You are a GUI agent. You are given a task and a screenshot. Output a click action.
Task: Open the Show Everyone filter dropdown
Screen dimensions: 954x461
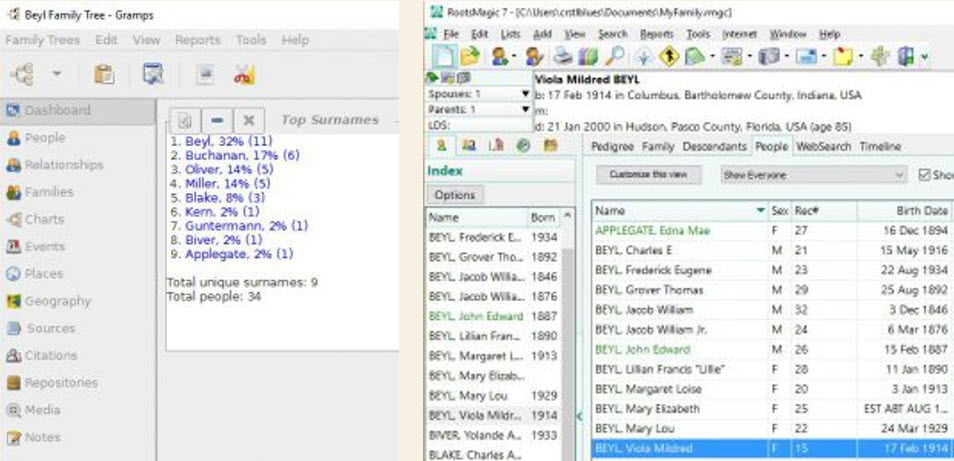[x=813, y=175]
